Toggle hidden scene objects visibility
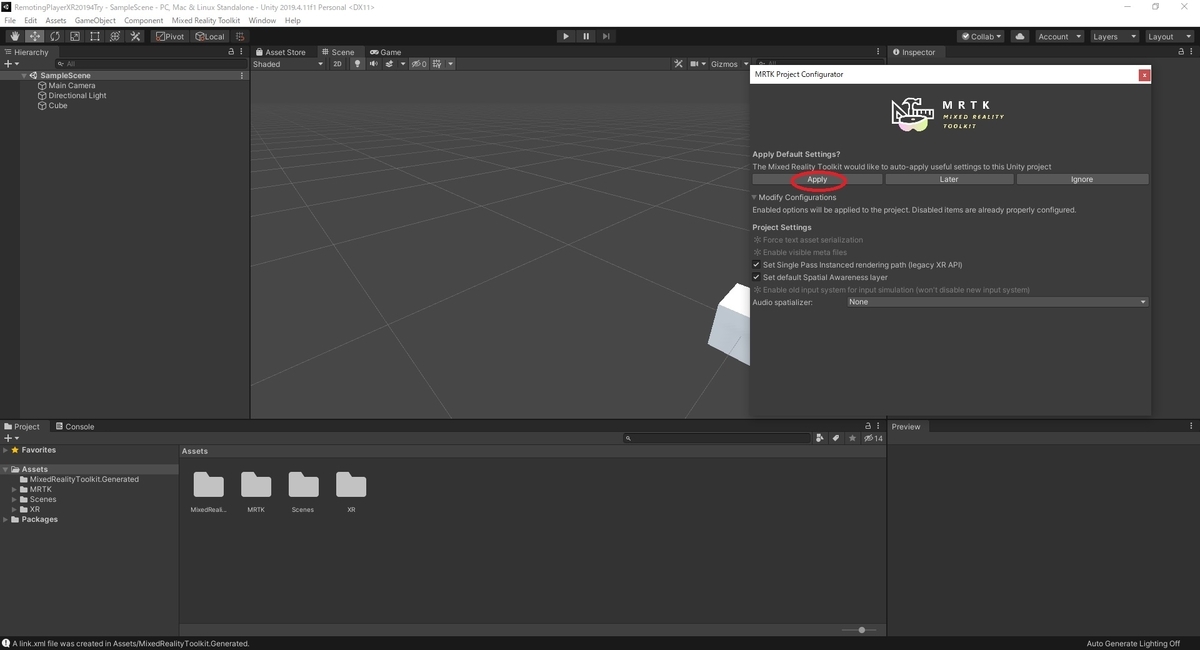The width and height of the screenshot is (1200, 650). pyautogui.click(x=419, y=64)
